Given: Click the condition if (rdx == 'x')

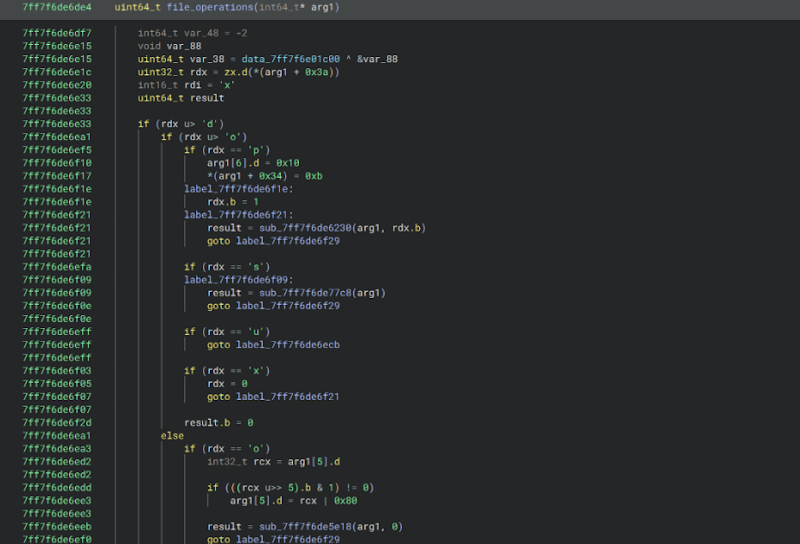Looking at the screenshot, I should tap(227, 371).
